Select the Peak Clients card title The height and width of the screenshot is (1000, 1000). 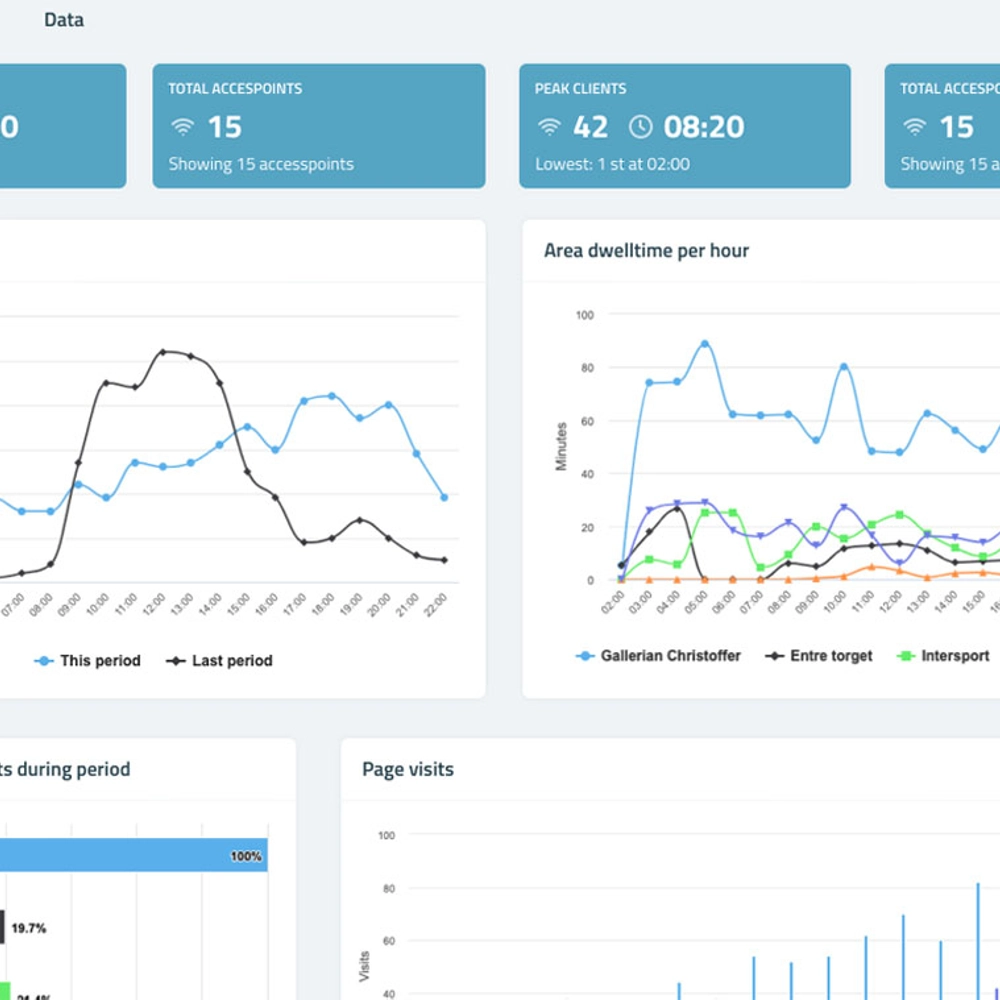(580, 89)
